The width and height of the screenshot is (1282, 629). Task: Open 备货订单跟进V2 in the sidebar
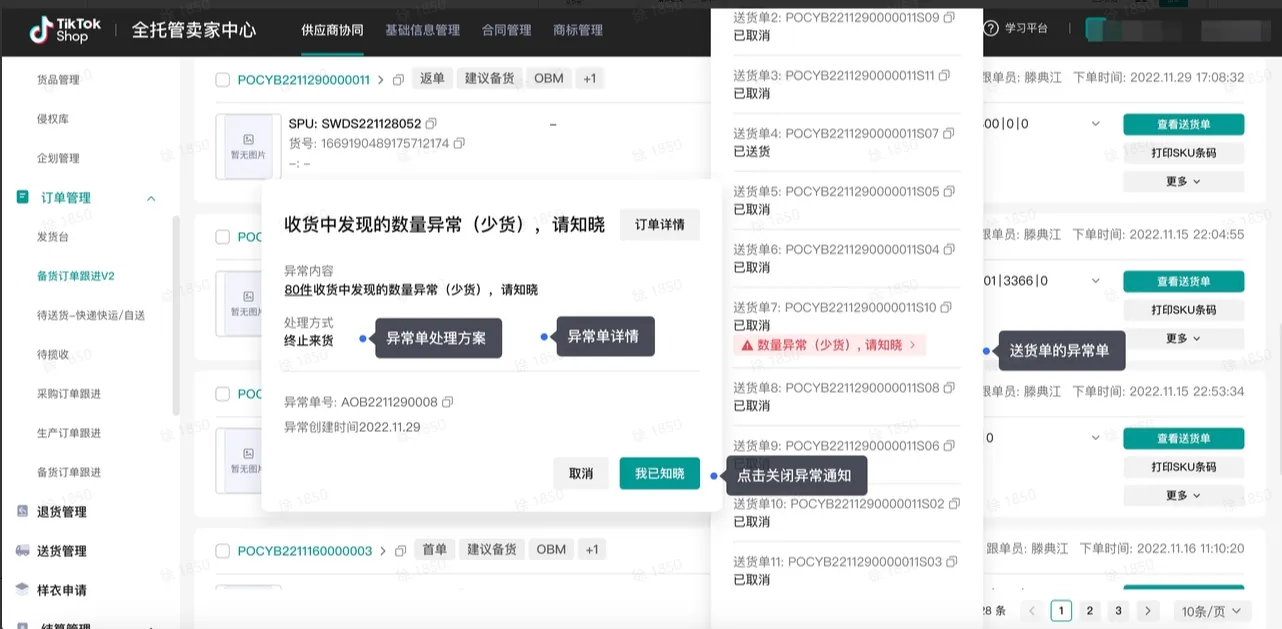coord(76,275)
